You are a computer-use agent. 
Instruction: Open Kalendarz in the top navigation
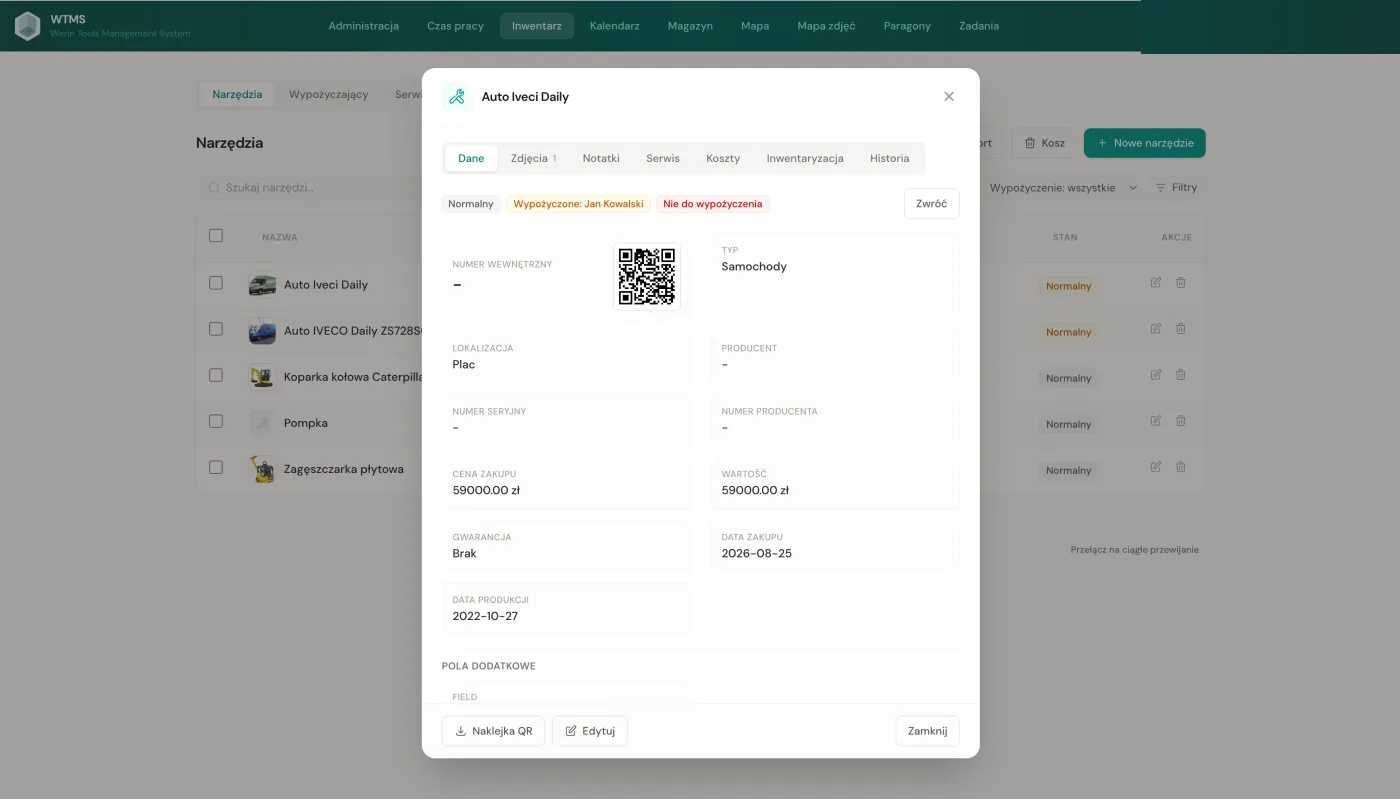coord(615,26)
